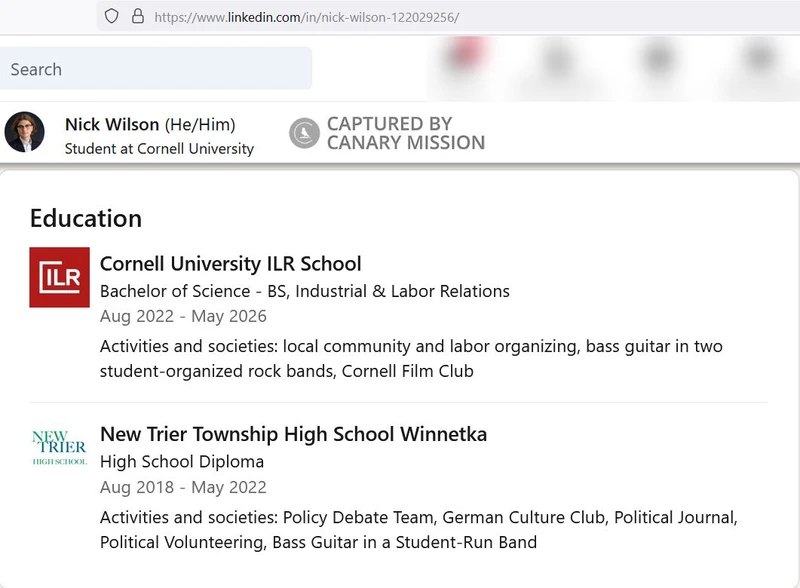Open Cornell University ILR School link
The width and height of the screenshot is (800, 588).
[231, 264]
